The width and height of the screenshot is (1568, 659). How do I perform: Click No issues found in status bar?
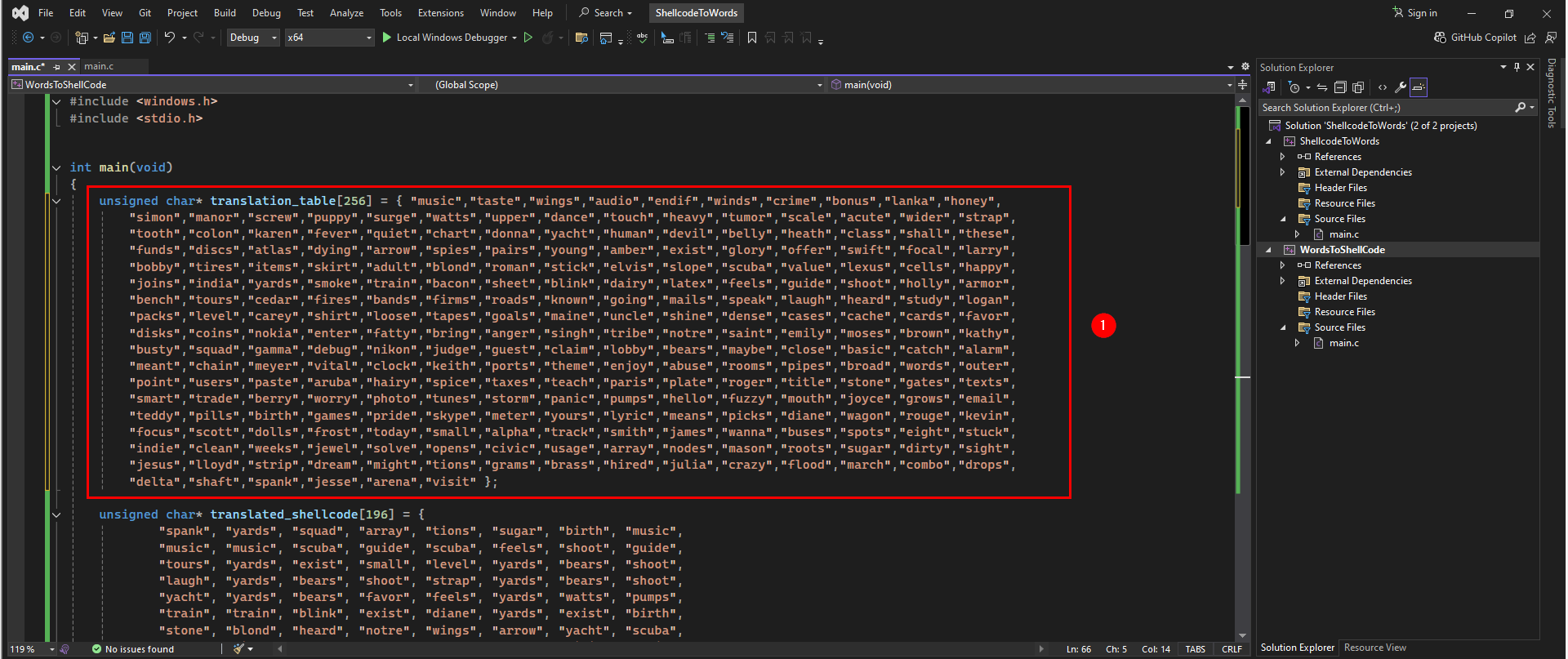click(x=133, y=649)
